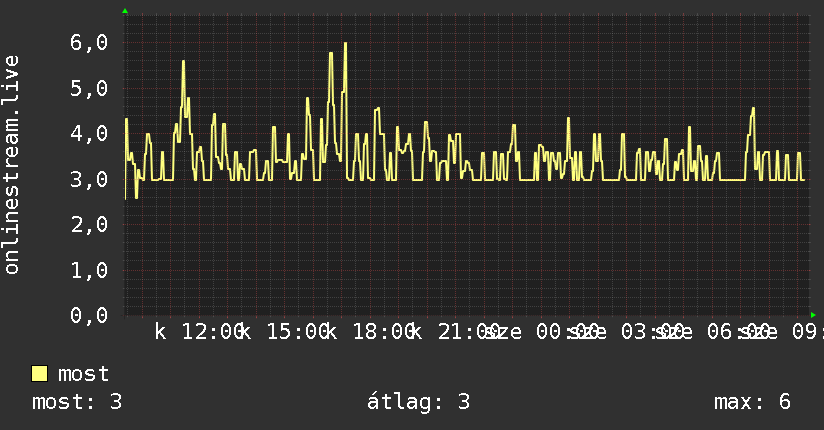Click the 'k 15:00' time axis label
The image size is (824, 430).
click(x=285, y=332)
